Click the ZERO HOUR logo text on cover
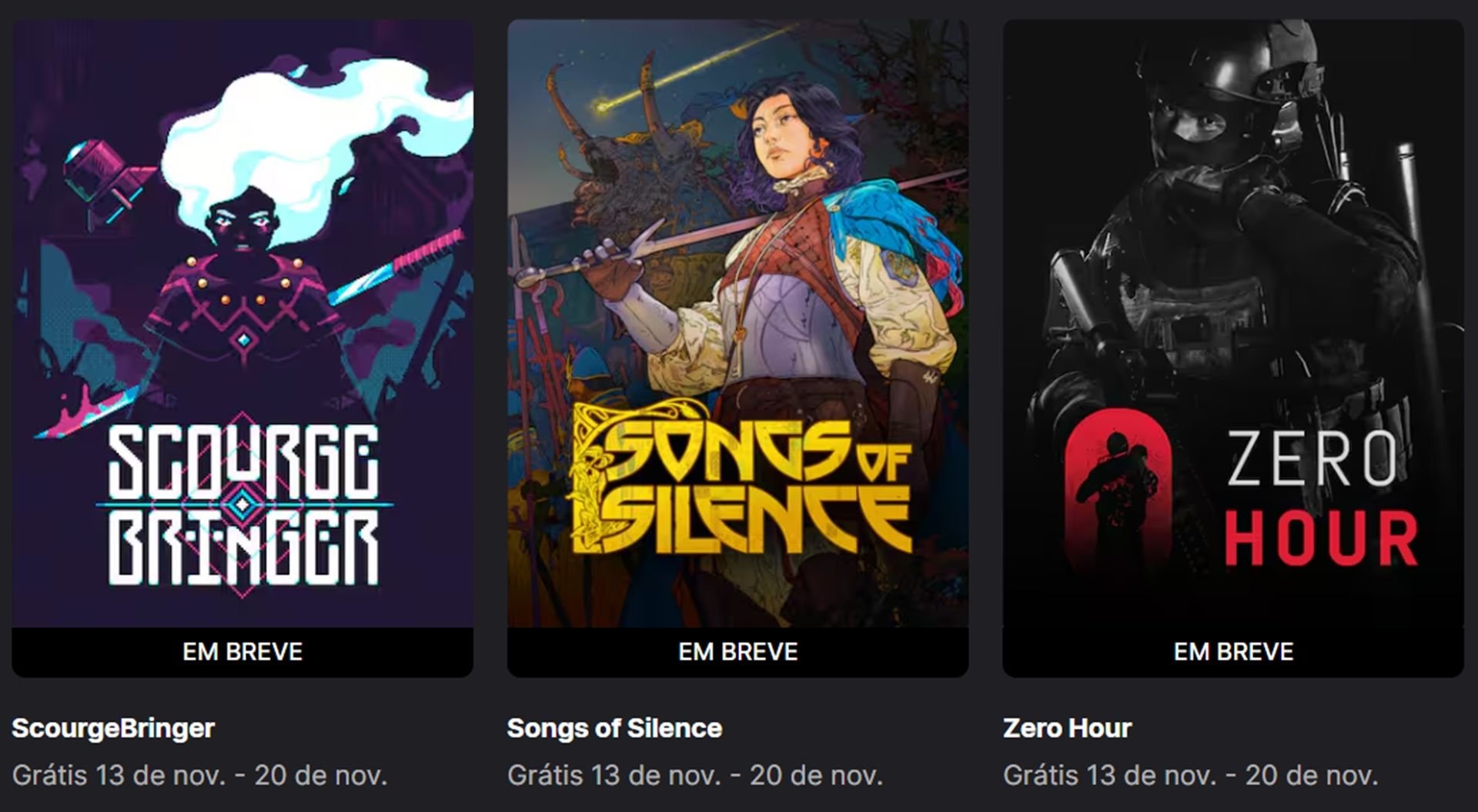Viewport: 1478px width, 812px height. pos(1321,498)
